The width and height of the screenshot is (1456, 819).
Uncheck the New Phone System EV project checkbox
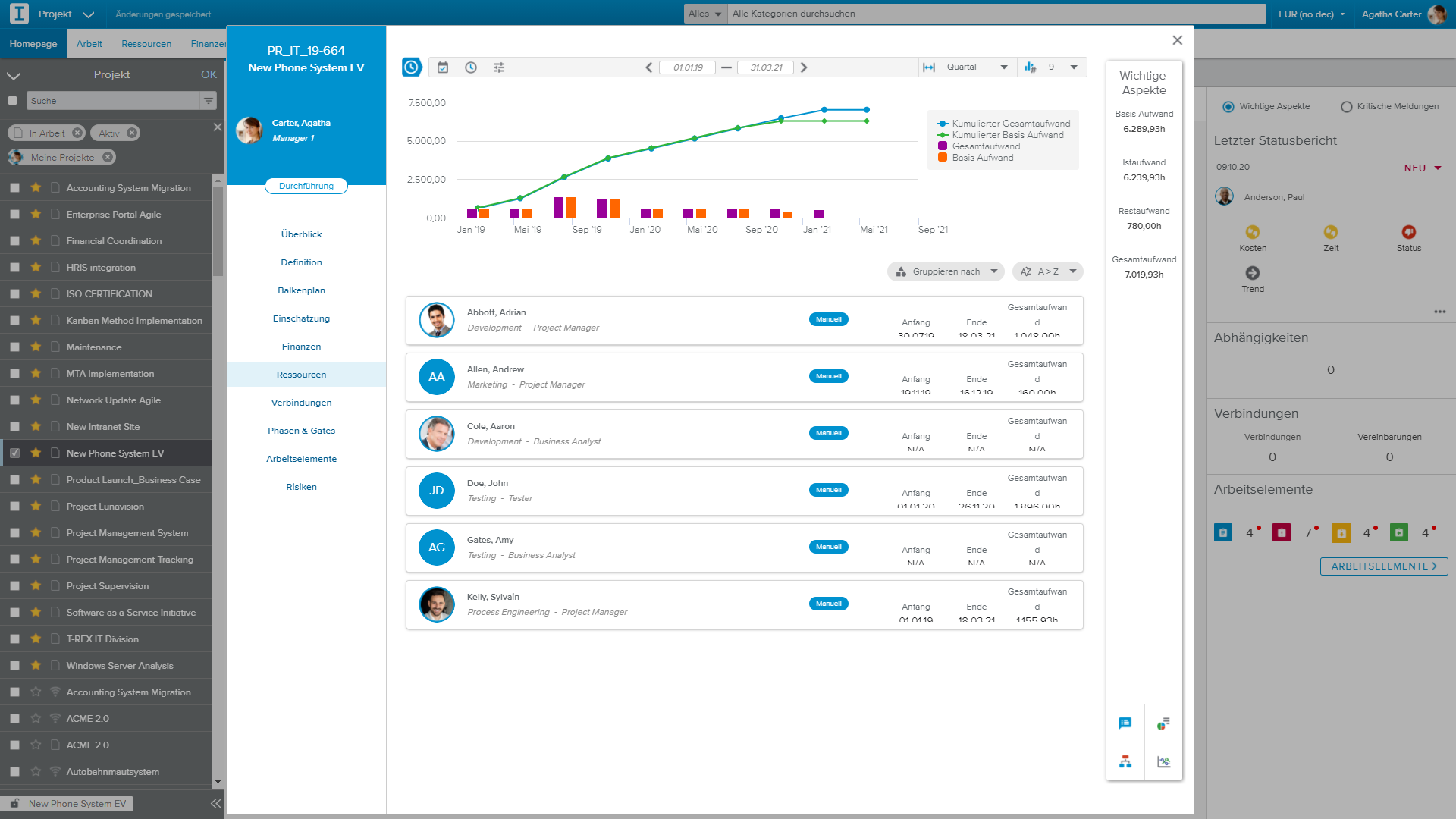[x=14, y=453]
